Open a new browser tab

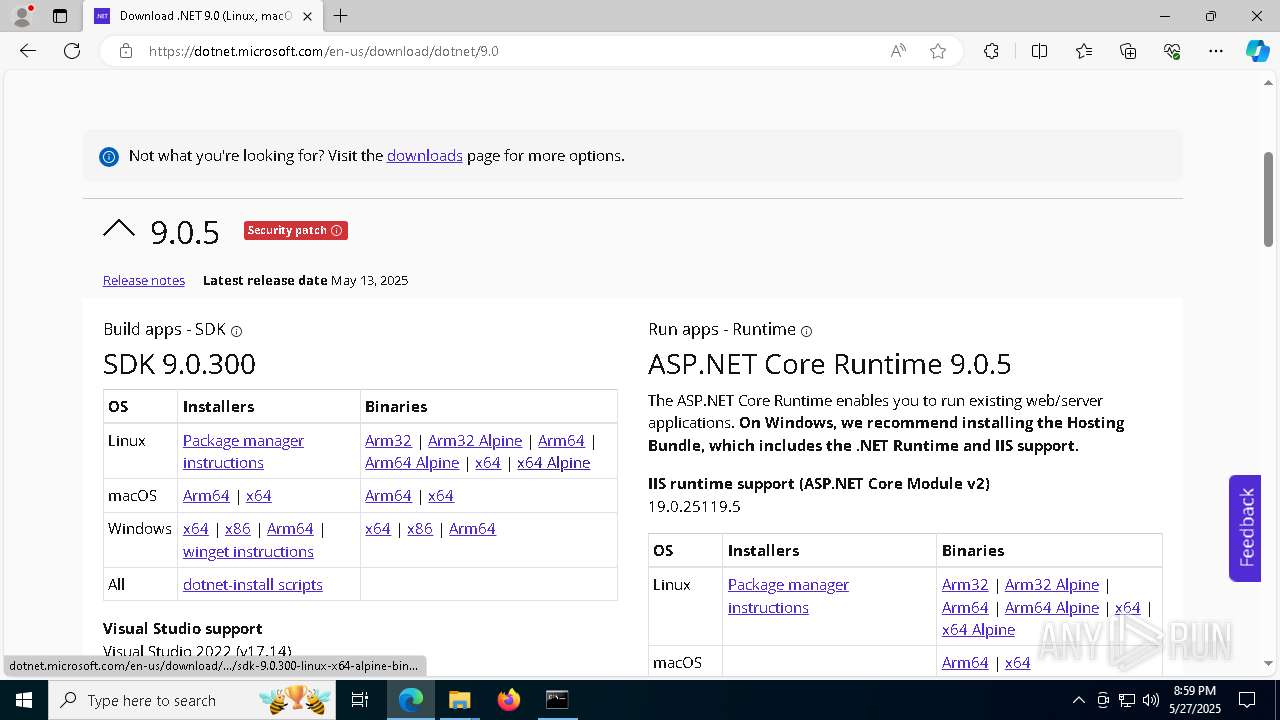(x=341, y=16)
